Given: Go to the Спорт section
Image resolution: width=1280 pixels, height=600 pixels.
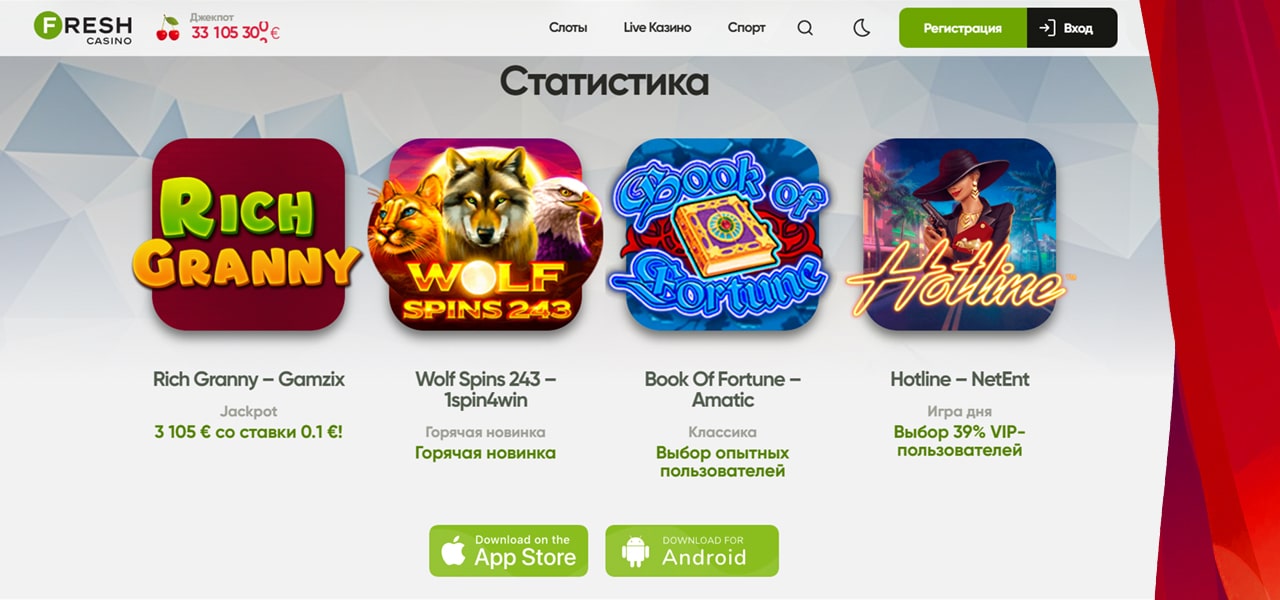Looking at the screenshot, I should click(x=746, y=28).
